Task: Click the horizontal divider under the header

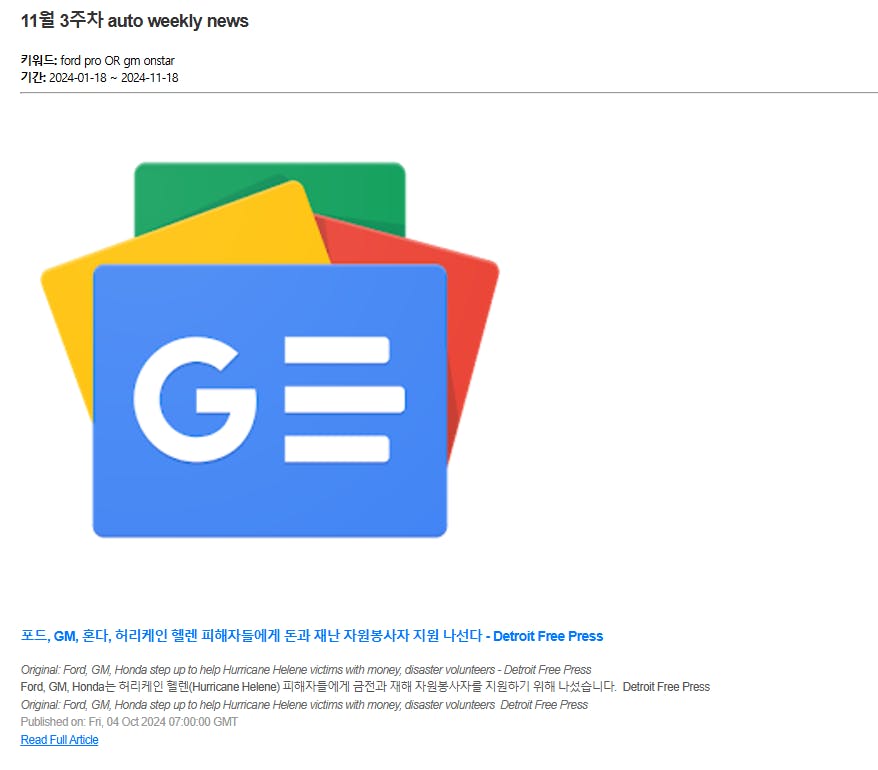Action: pos(449,92)
